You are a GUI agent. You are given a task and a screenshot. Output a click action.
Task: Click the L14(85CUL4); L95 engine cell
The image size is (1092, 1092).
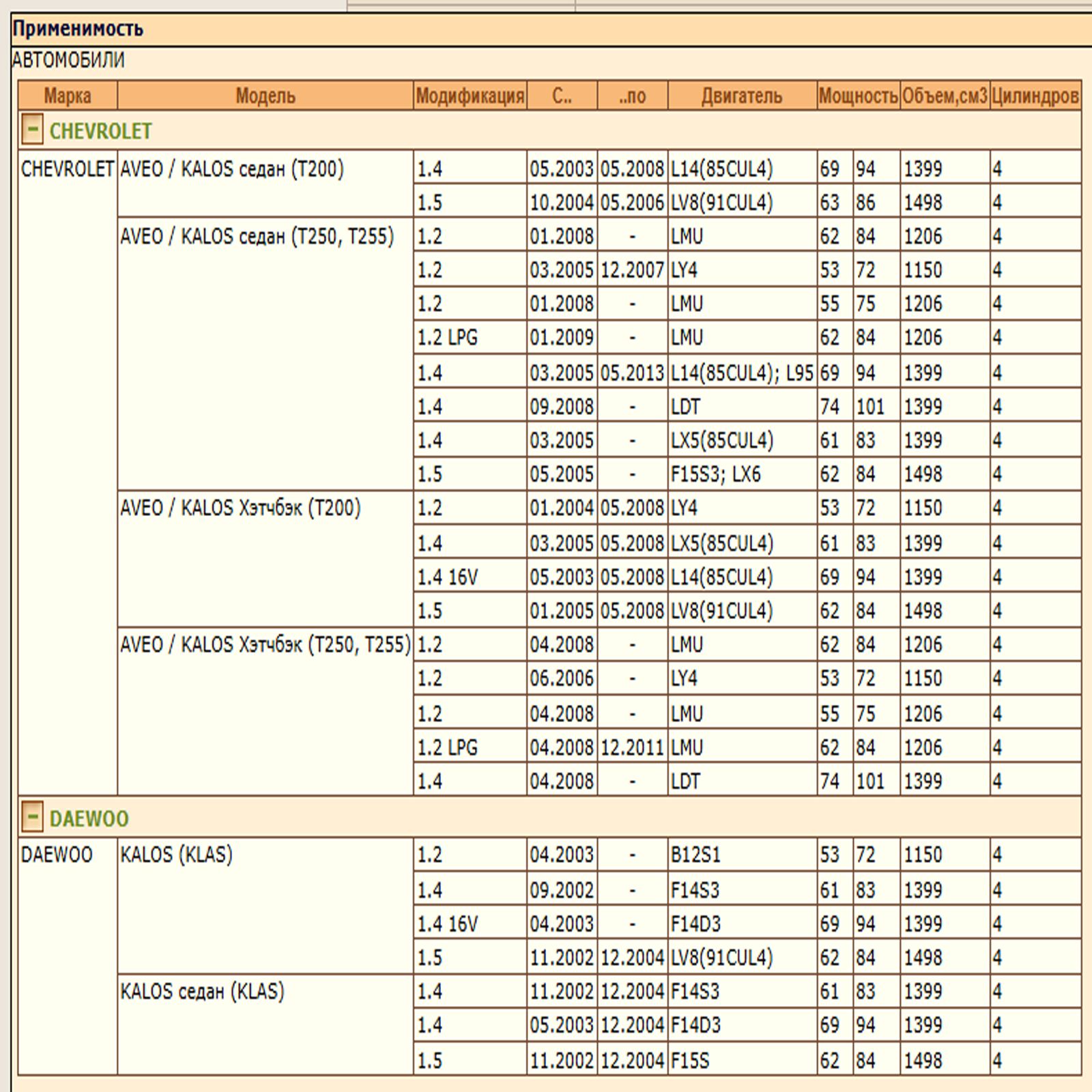click(742, 373)
